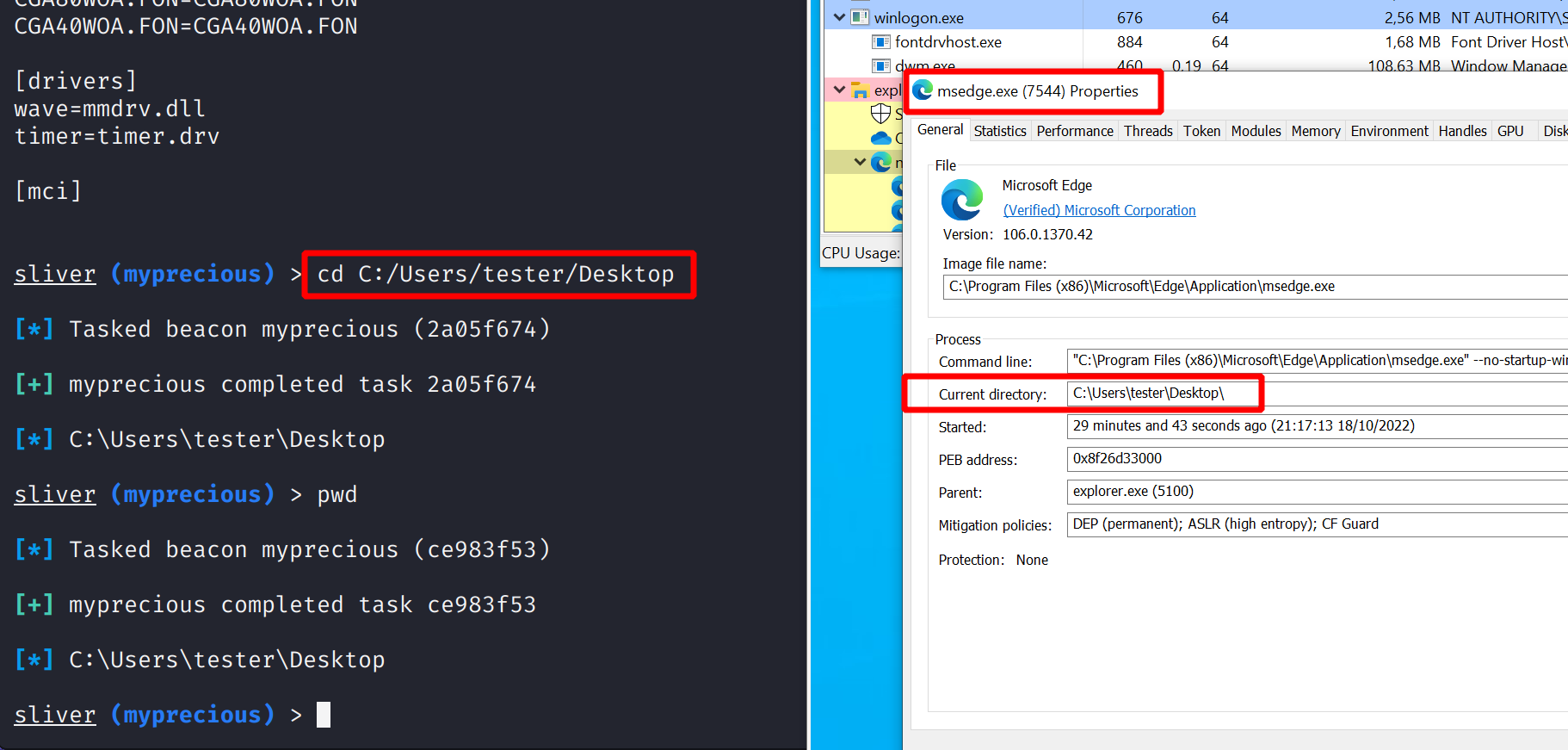This screenshot has width=1568, height=750.
Task: Open the Performance tab
Action: pos(1075,131)
